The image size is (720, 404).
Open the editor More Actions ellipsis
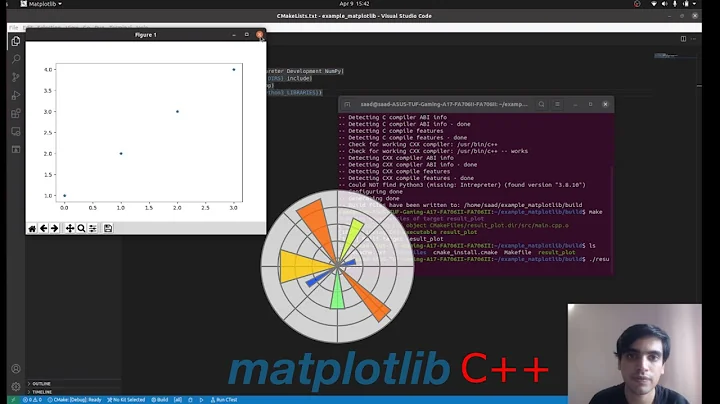693,39
